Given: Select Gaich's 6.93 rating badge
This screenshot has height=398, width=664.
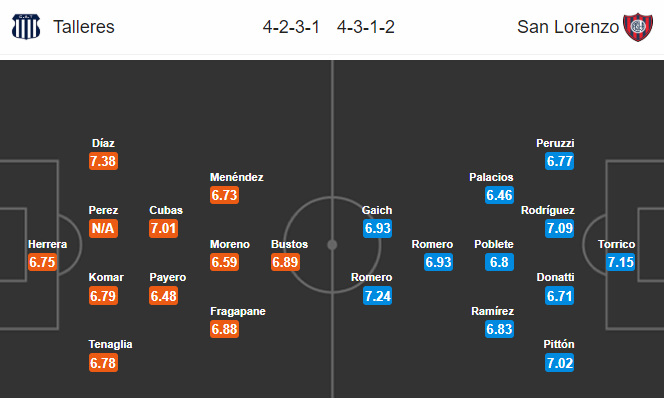Looking at the screenshot, I should coord(377,229).
